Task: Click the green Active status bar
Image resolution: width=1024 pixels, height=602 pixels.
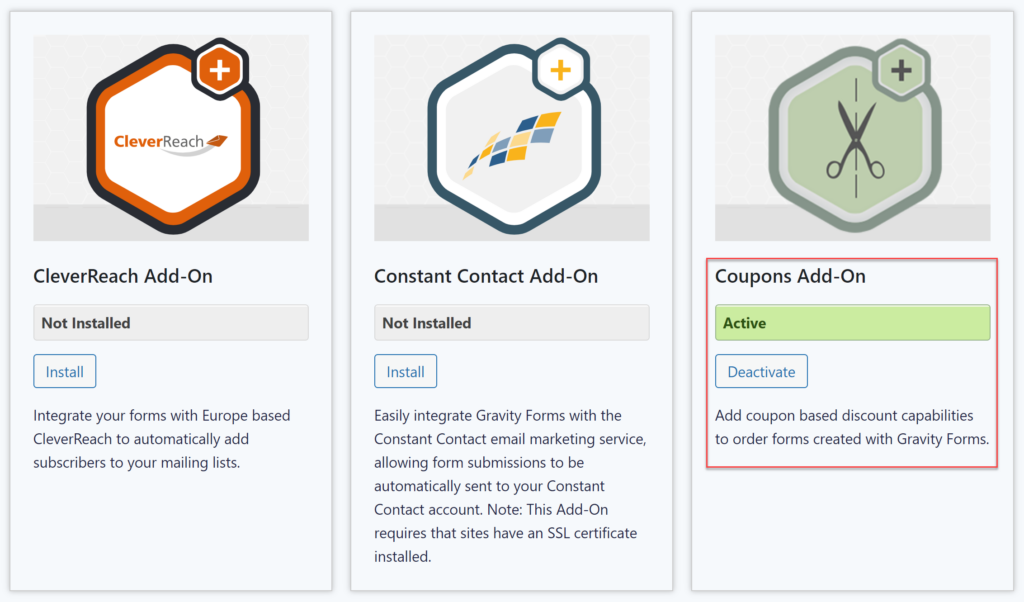Action: tap(852, 322)
